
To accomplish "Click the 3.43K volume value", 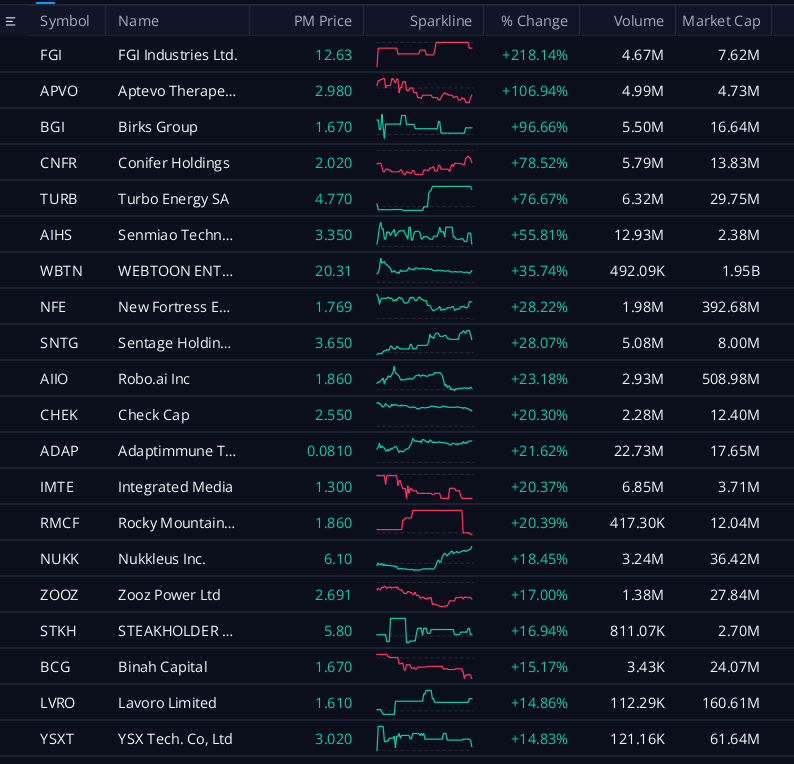I will click(x=645, y=666).
